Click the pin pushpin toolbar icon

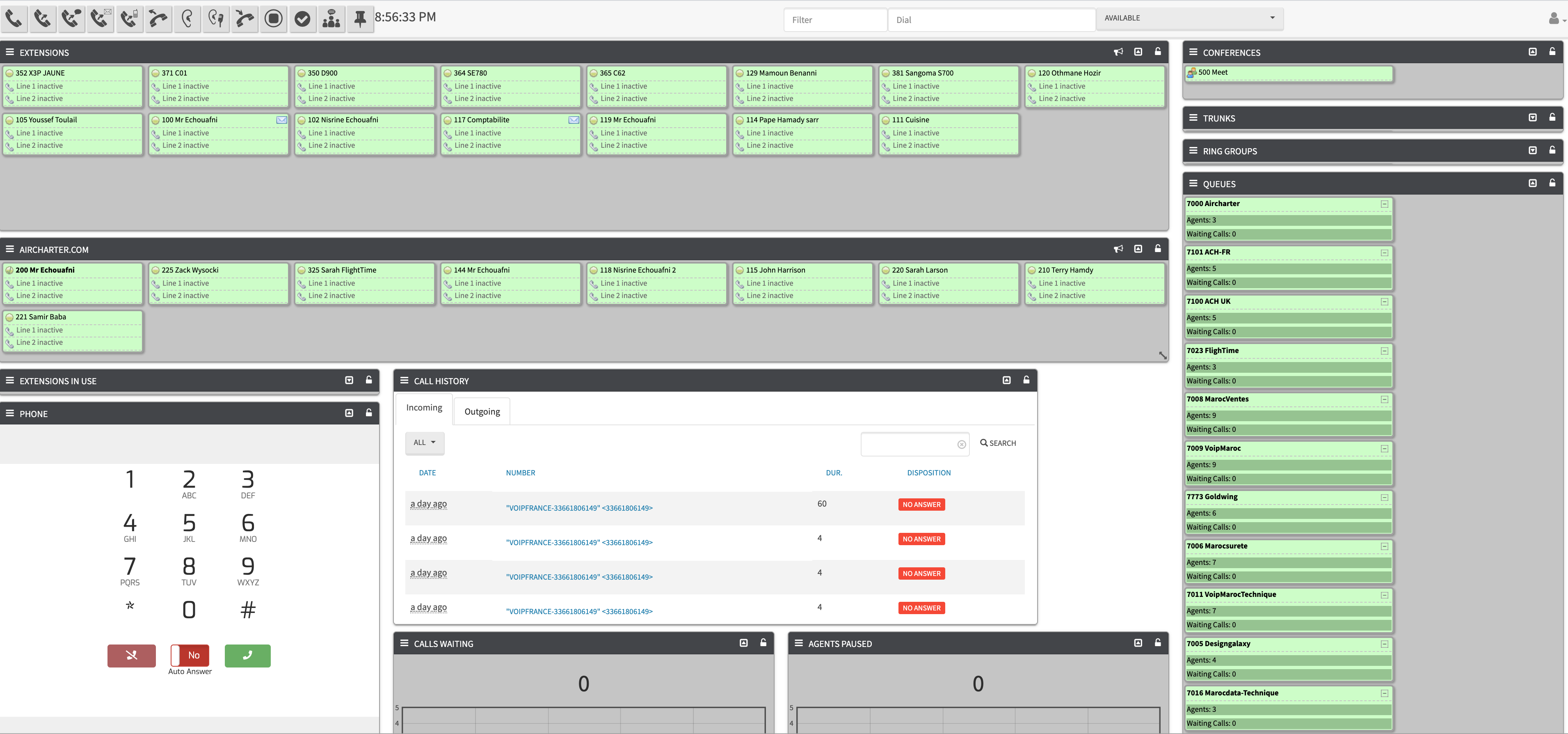(x=360, y=19)
